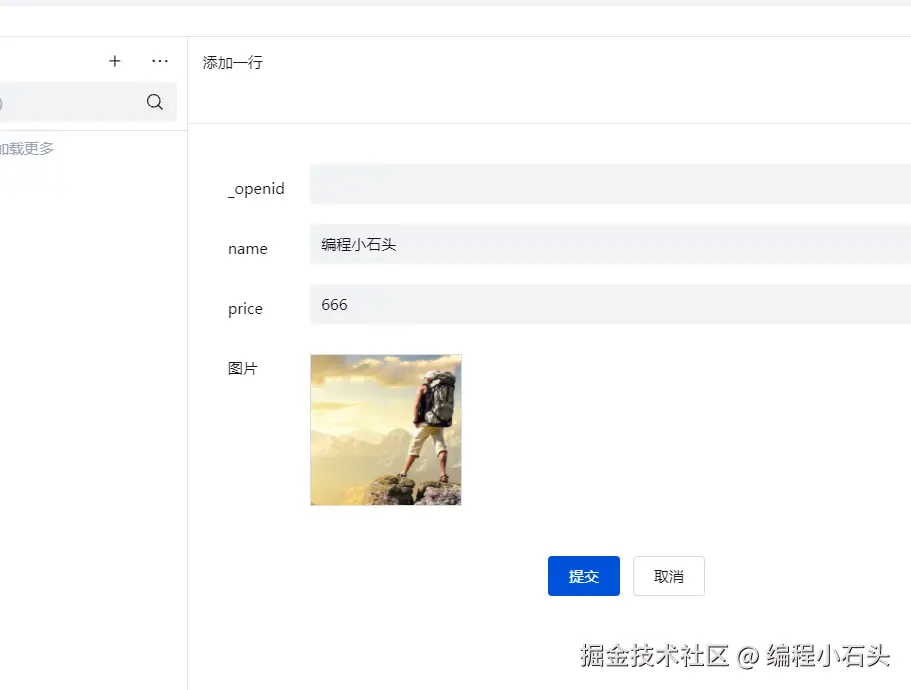Click the name field containing 编程小石头
Image resolution: width=911 pixels, height=690 pixels.
(x=610, y=244)
